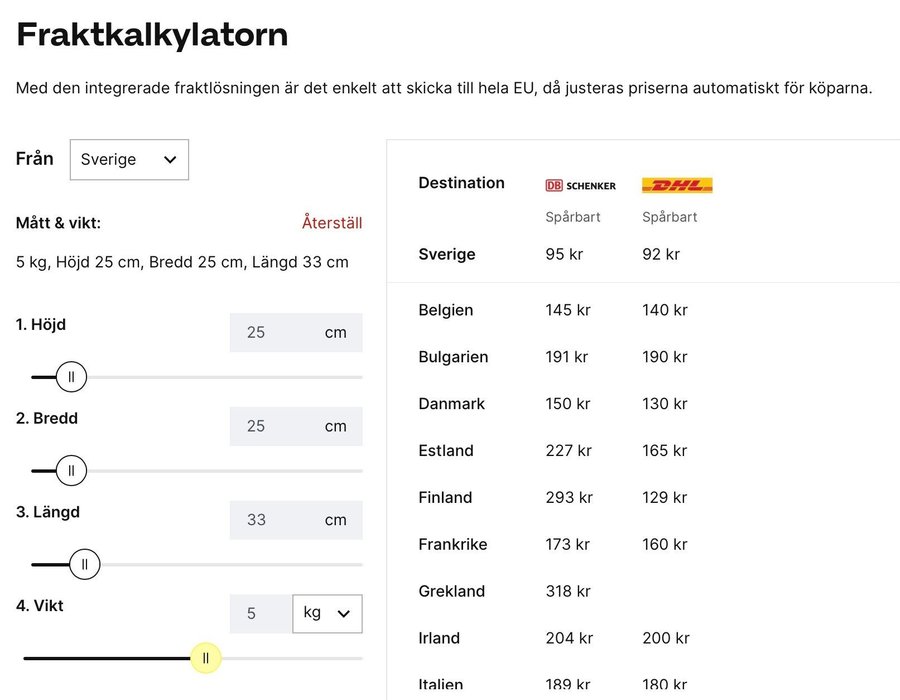Click the Återställ reset link

332,223
